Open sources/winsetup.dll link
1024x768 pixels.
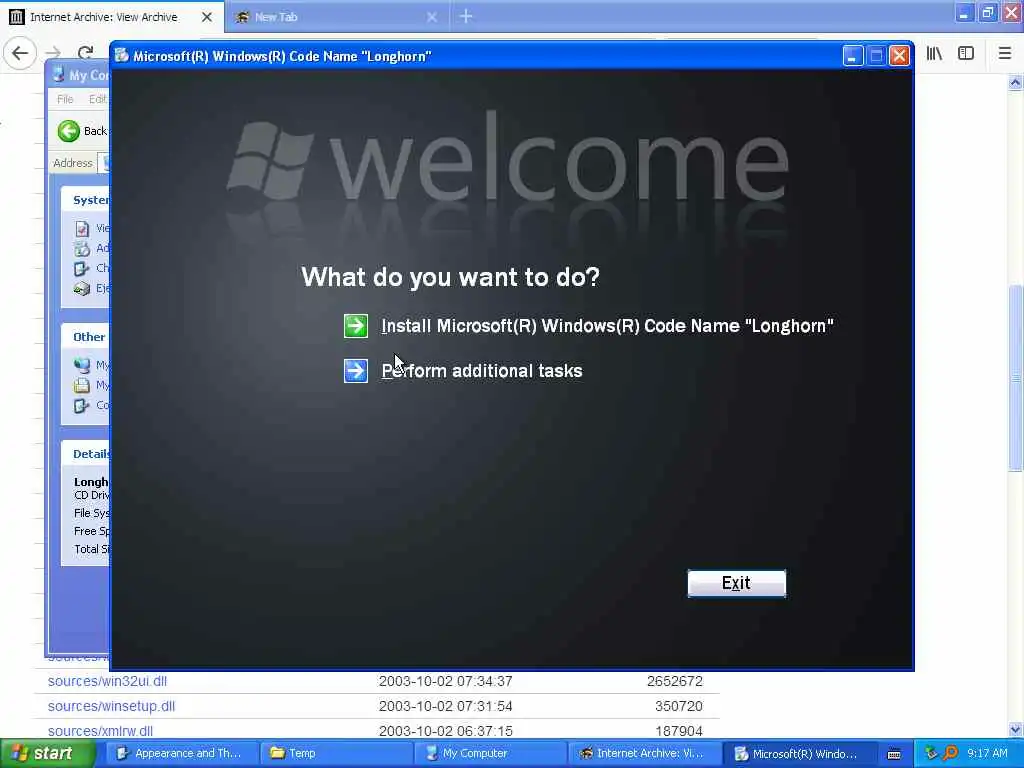pyautogui.click(x=111, y=706)
